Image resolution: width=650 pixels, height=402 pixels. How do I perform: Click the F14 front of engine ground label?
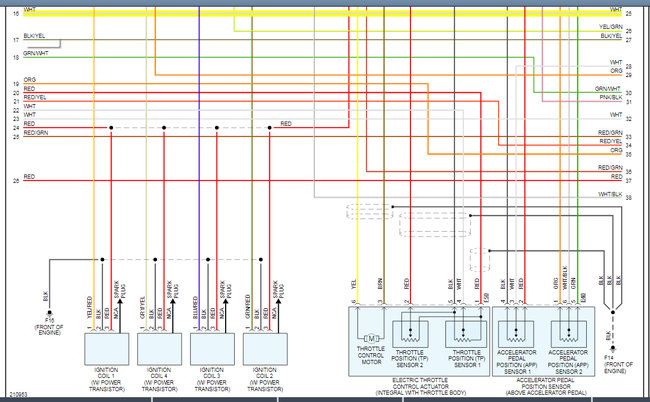tap(618, 364)
